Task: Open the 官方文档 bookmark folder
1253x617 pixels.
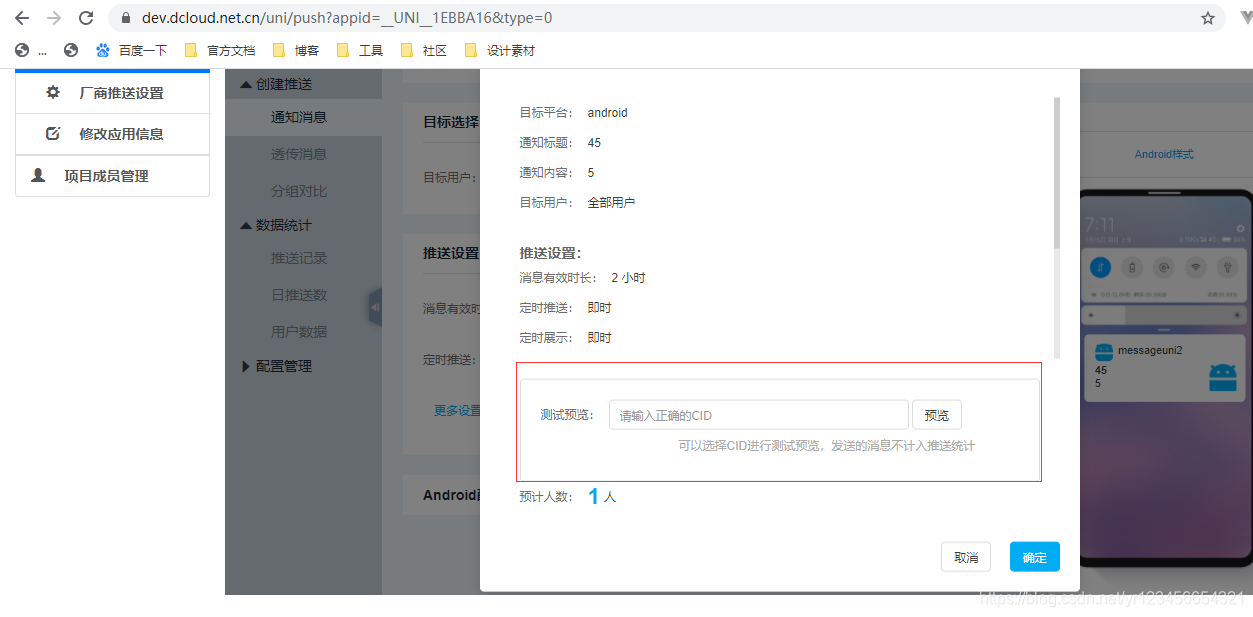Action: point(220,50)
